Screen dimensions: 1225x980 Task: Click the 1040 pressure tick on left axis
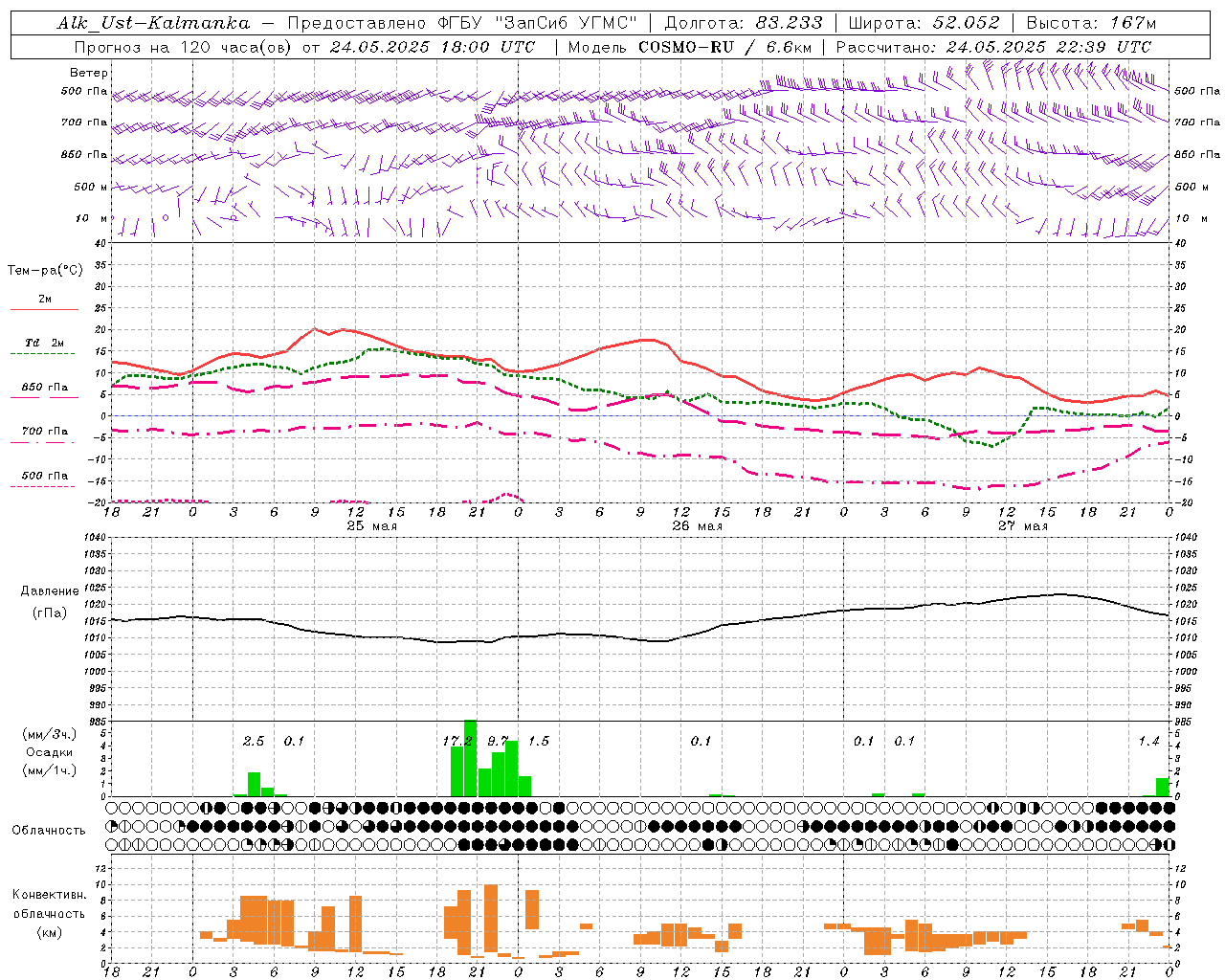point(93,538)
